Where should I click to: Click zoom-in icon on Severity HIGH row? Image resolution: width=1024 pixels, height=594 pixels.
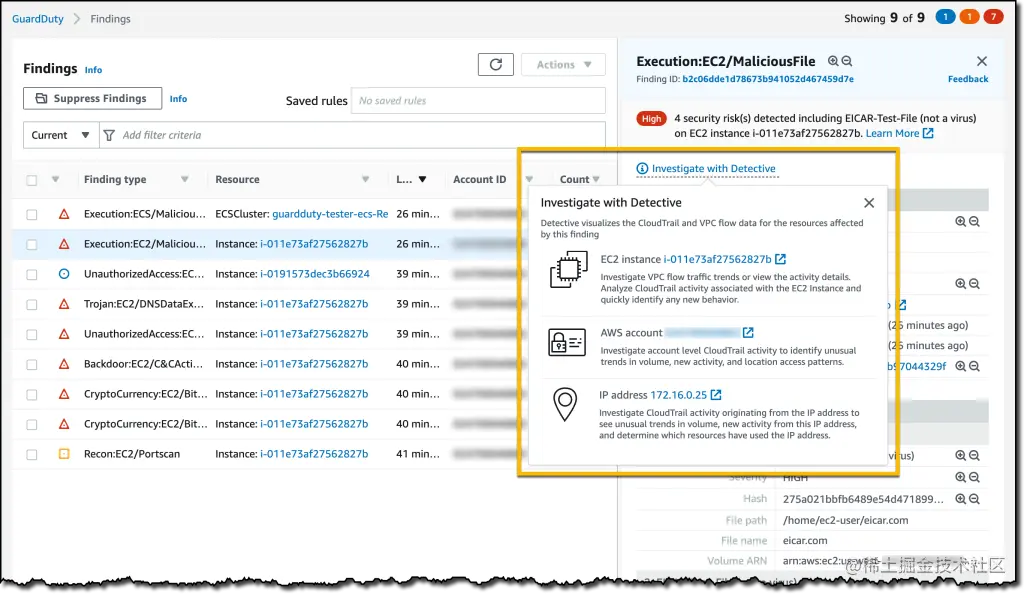click(x=961, y=478)
